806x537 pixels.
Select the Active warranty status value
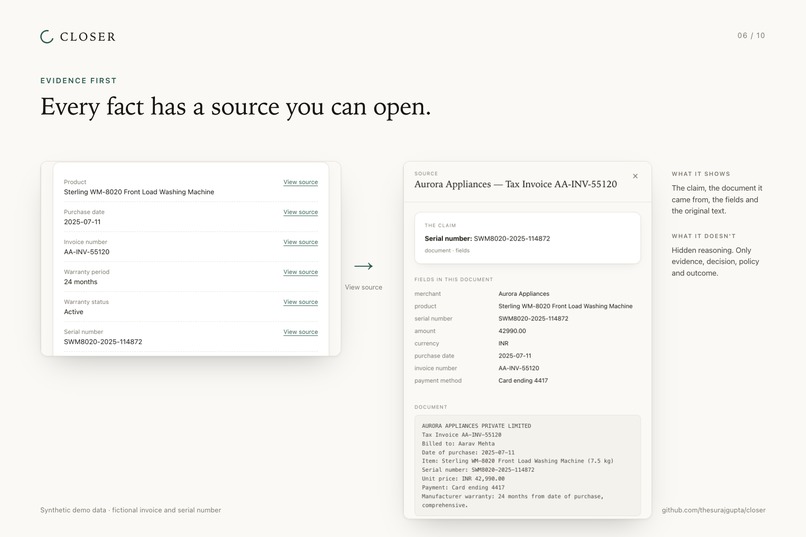(x=74, y=312)
